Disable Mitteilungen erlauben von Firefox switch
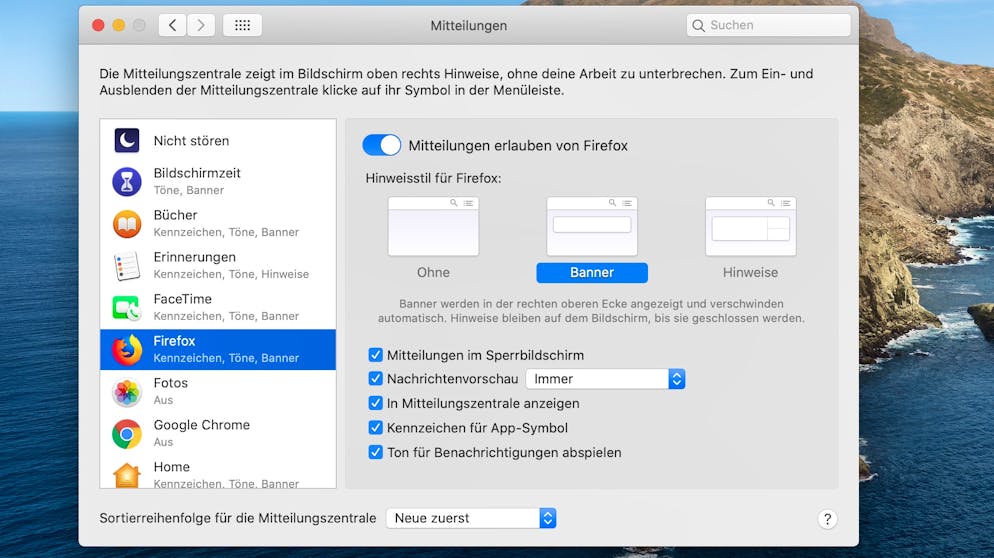 tap(382, 145)
